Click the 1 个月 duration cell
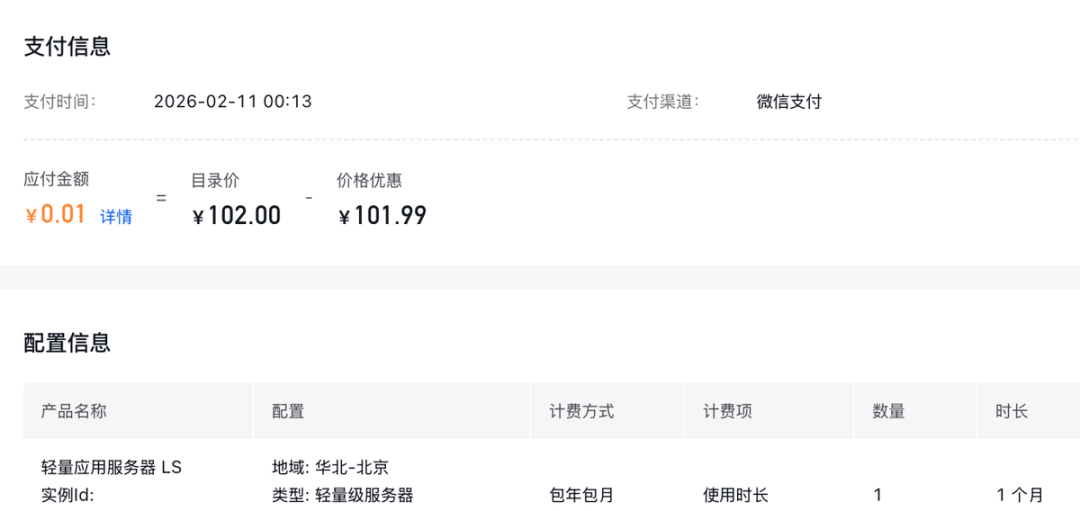The image size is (1080, 511). pos(1019,494)
